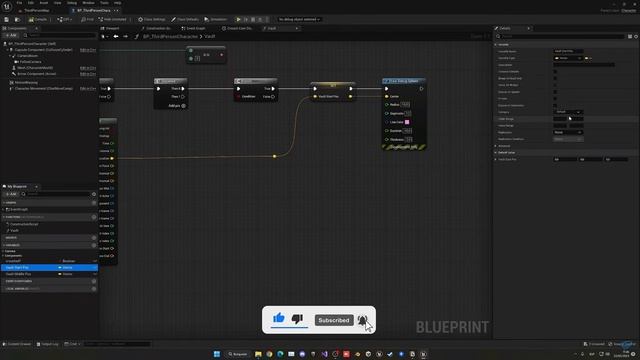Image resolution: width=640 pixels, height=360 pixels.
Task: Click the Save icon in the toolbar
Action: coord(7,19)
